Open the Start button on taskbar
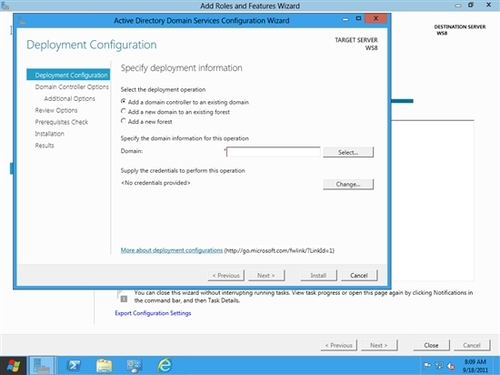This screenshot has height=375, width=500. (13, 366)
